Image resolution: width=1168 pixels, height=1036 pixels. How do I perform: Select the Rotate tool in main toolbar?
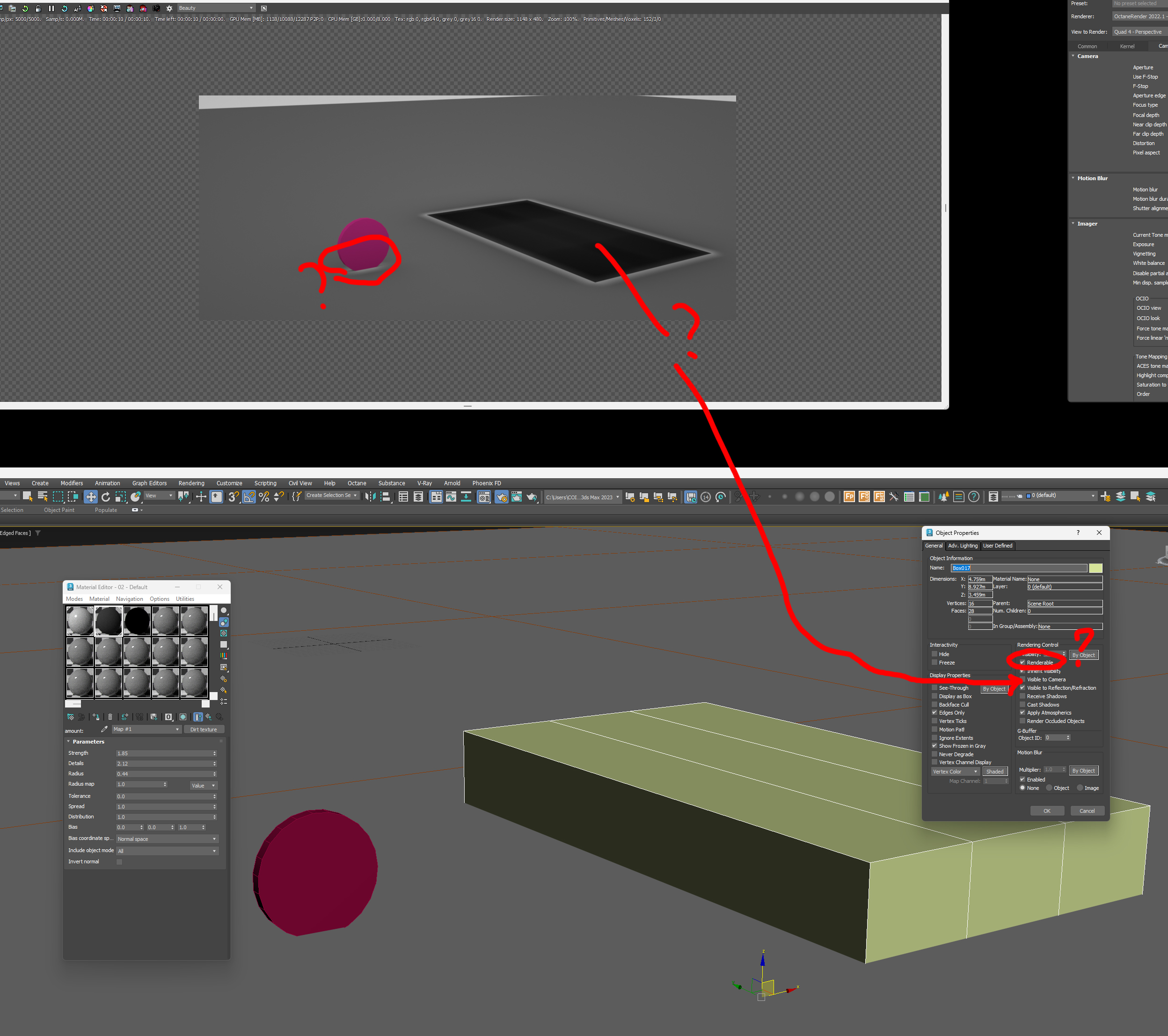click(106, 497)
